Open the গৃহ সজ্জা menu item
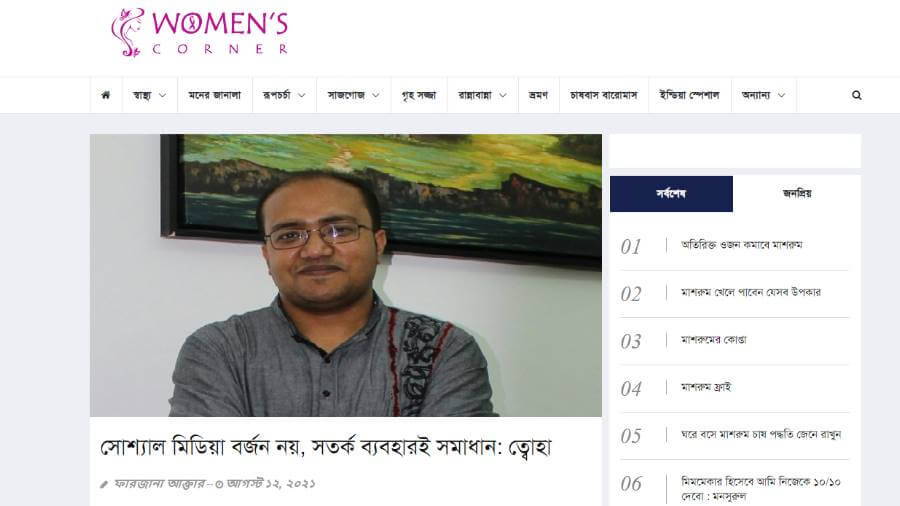 [419, 95]
